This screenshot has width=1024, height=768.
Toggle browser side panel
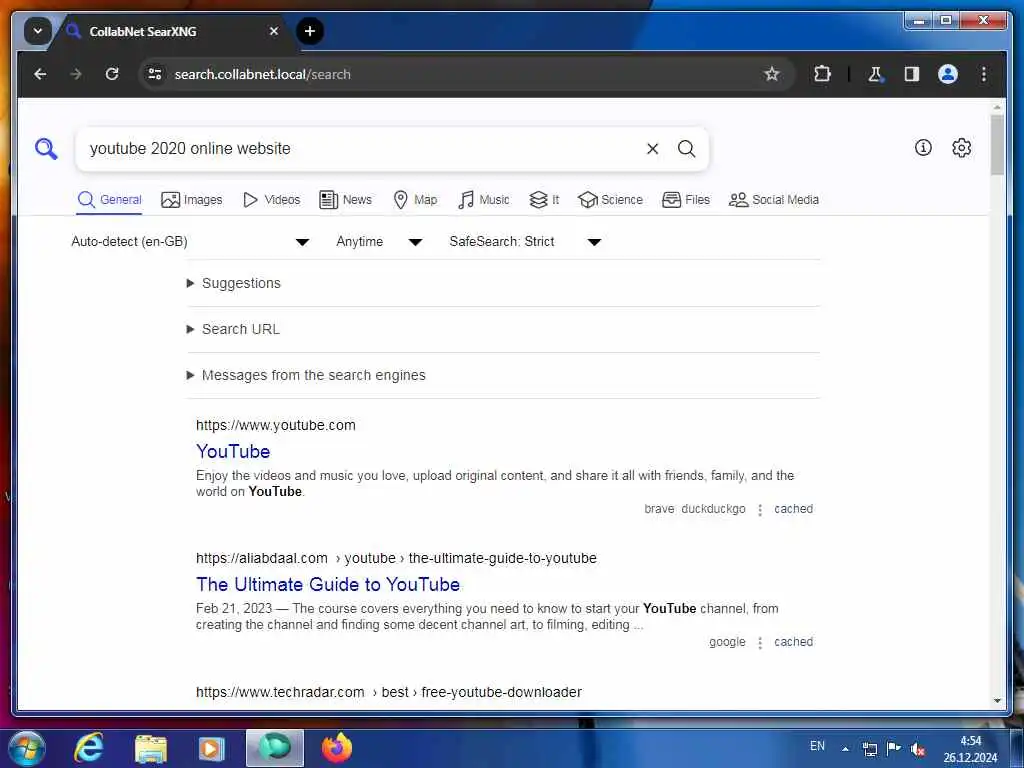click(x=912, y=74)
